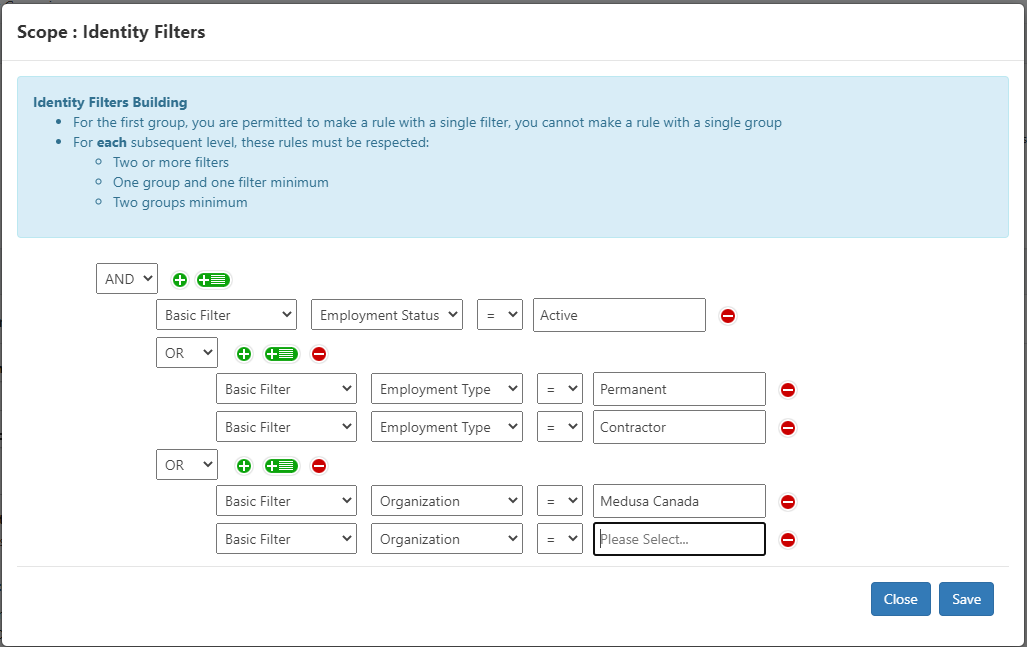Delete the Employment Type OR group
Screen dimensions: 1027x647
(319, 354)
